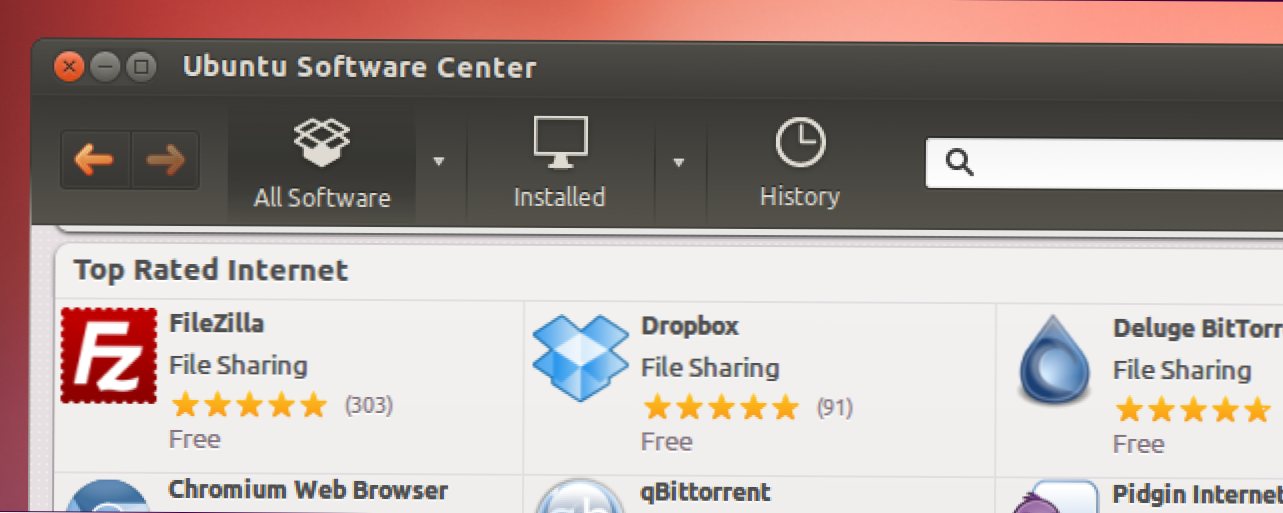1283x513 pixels.
Task: Click the Pidgin Internet Messenger icon
Action: [x=1053, y=498]
